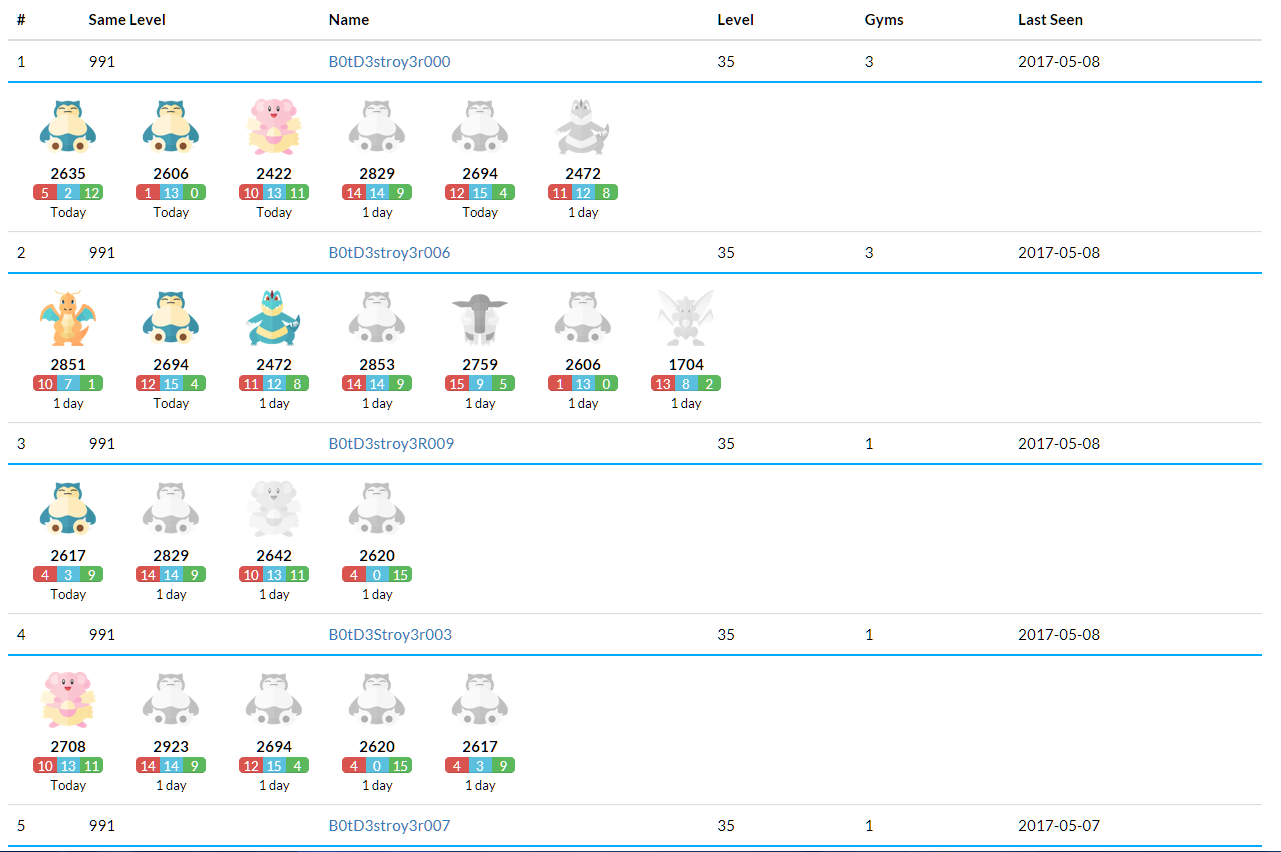Click the 2851 CP Dragonite icon for B0tD3stroy3r006

point(68,317)
